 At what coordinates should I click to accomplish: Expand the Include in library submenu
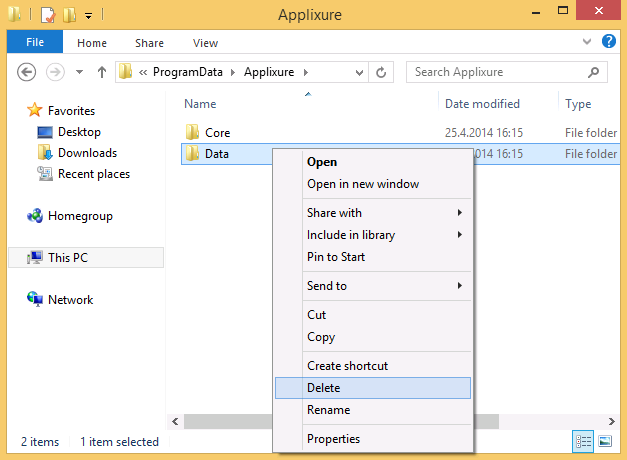coord(373,235)
